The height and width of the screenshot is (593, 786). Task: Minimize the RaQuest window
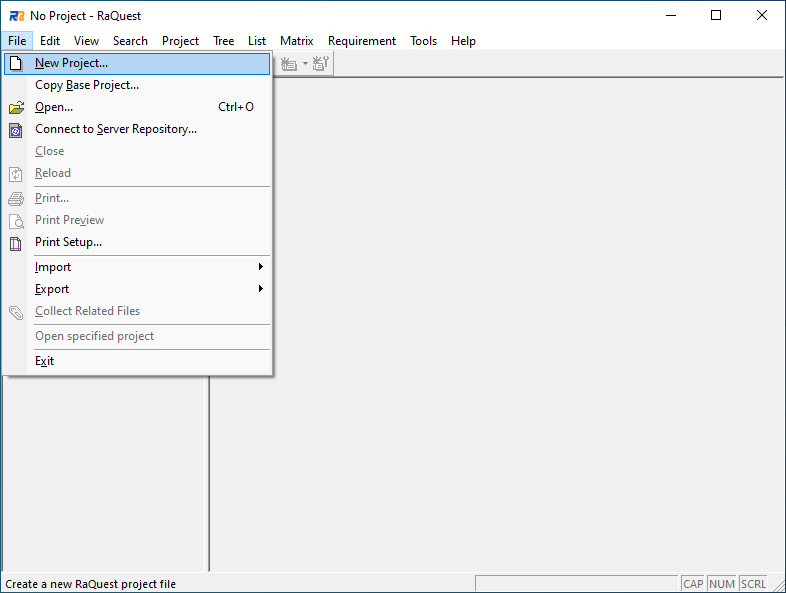671,16
